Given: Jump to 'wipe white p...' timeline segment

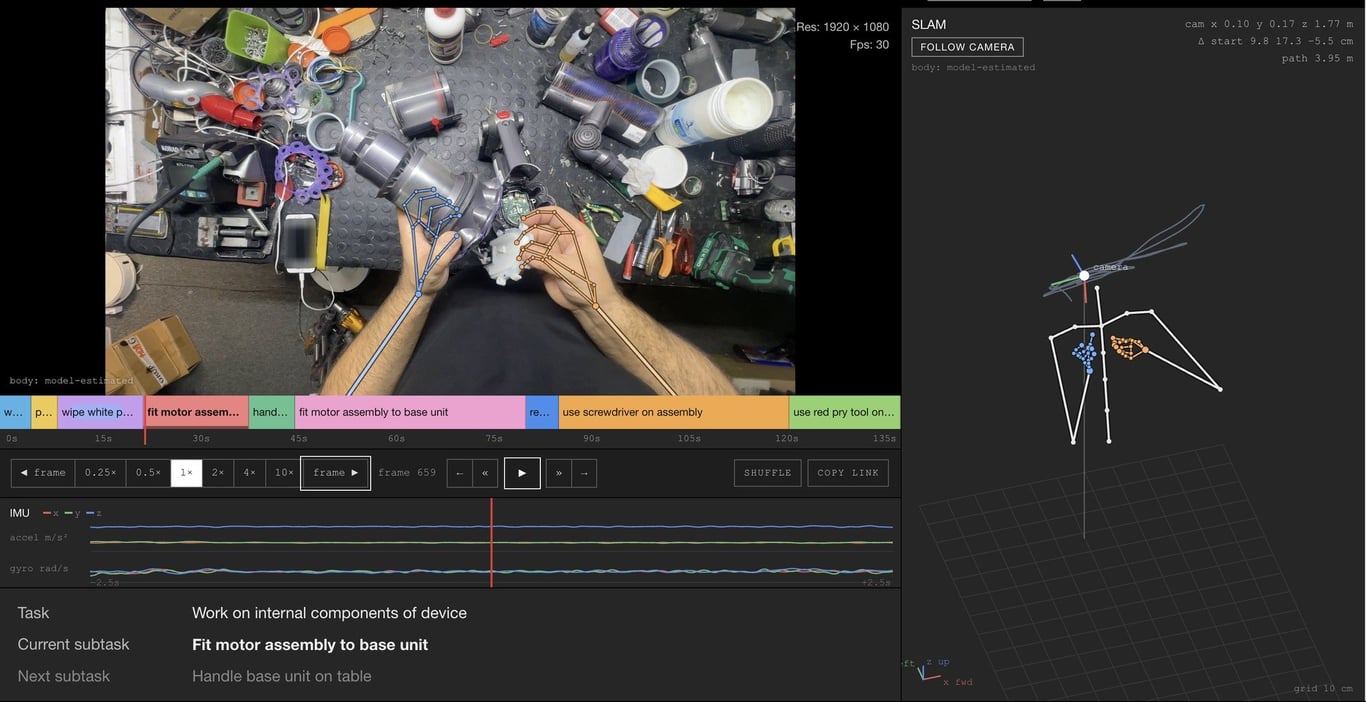Looking at the screenshot, I should point(100,412).
